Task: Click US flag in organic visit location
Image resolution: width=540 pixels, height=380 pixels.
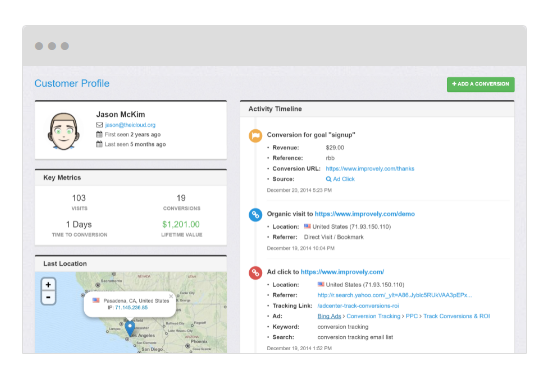Action: 307,226
